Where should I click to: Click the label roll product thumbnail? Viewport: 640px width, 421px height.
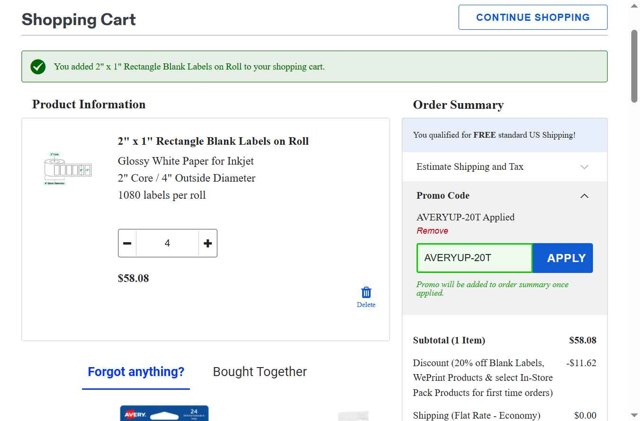pyautogui.click(x=66, y=169)
